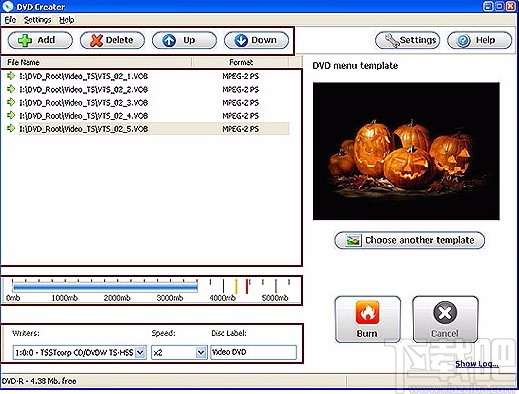Click MPEG-2 PS format of VTS_02_3.VOB
Viewport: 519px width, 394px height.
[240, 103]
